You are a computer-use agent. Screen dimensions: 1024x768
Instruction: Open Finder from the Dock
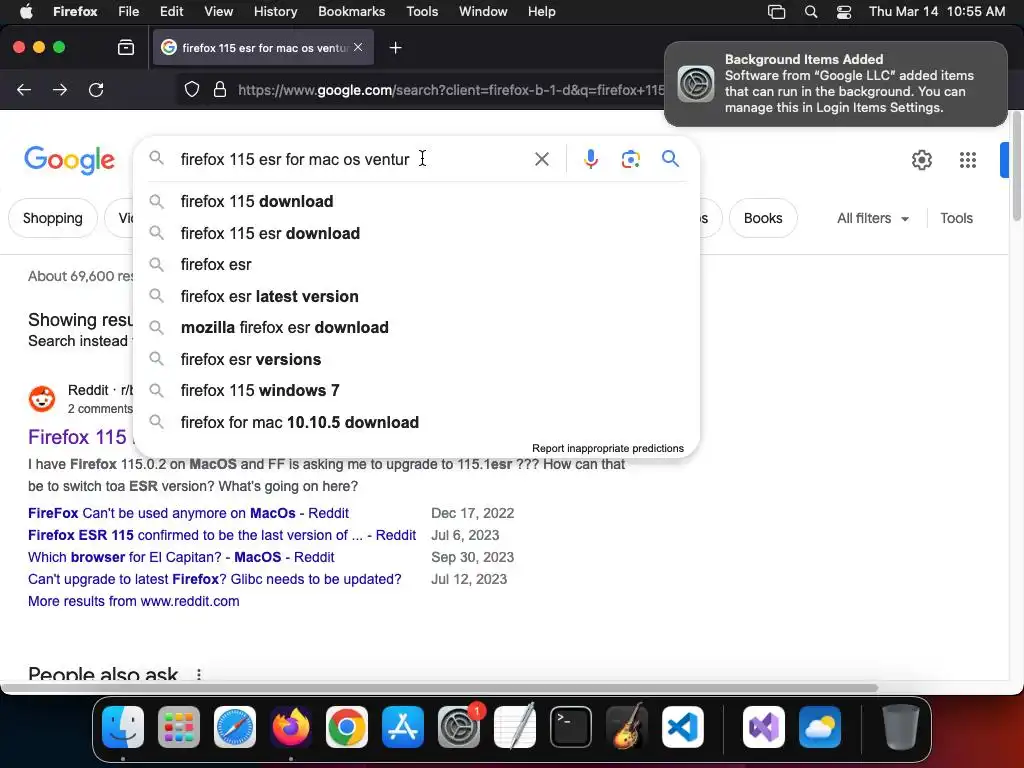pyautogui.click(x=123, y=727)
